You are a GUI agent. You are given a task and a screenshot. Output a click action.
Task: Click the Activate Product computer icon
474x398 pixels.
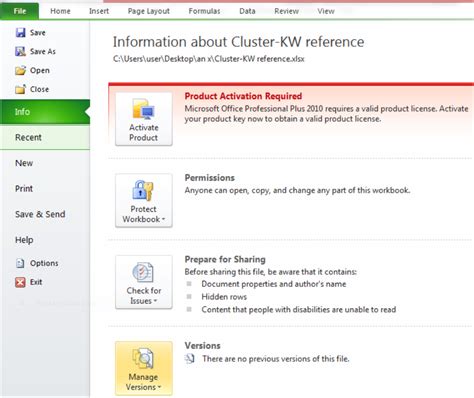pos(143,109)
